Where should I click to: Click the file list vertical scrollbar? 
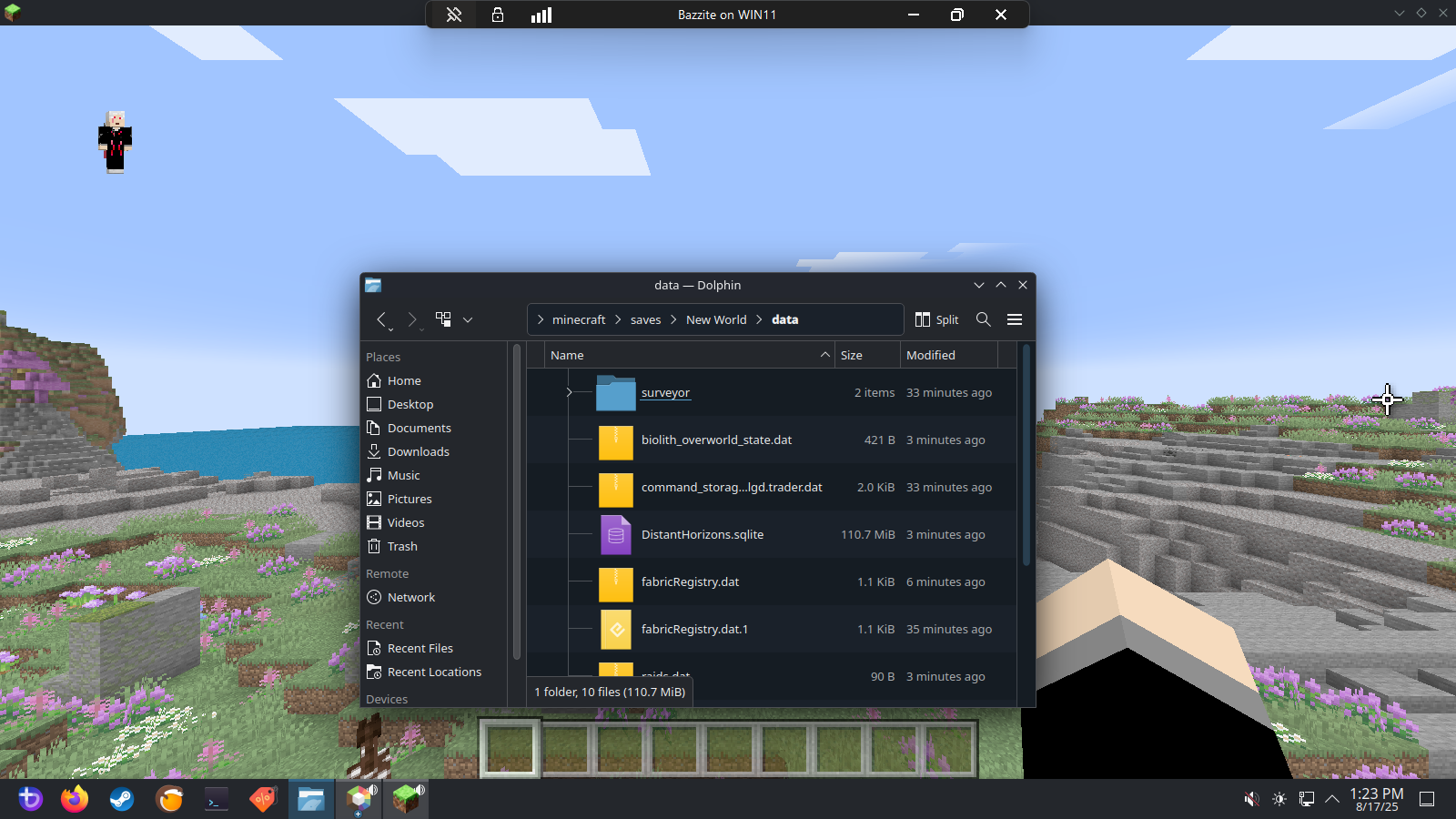click(x=1026, y=455)
